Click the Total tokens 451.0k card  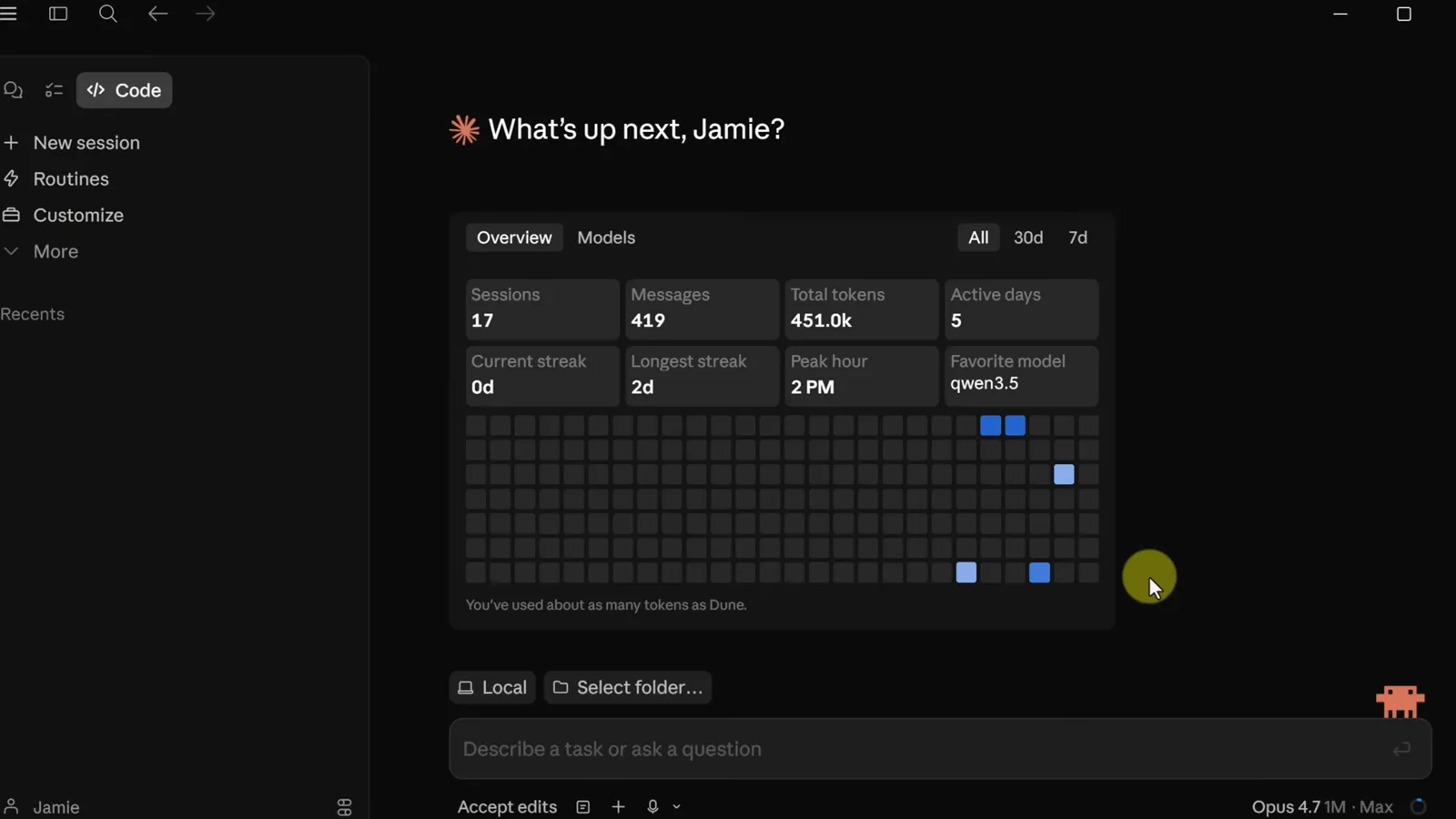click(862, 308)
